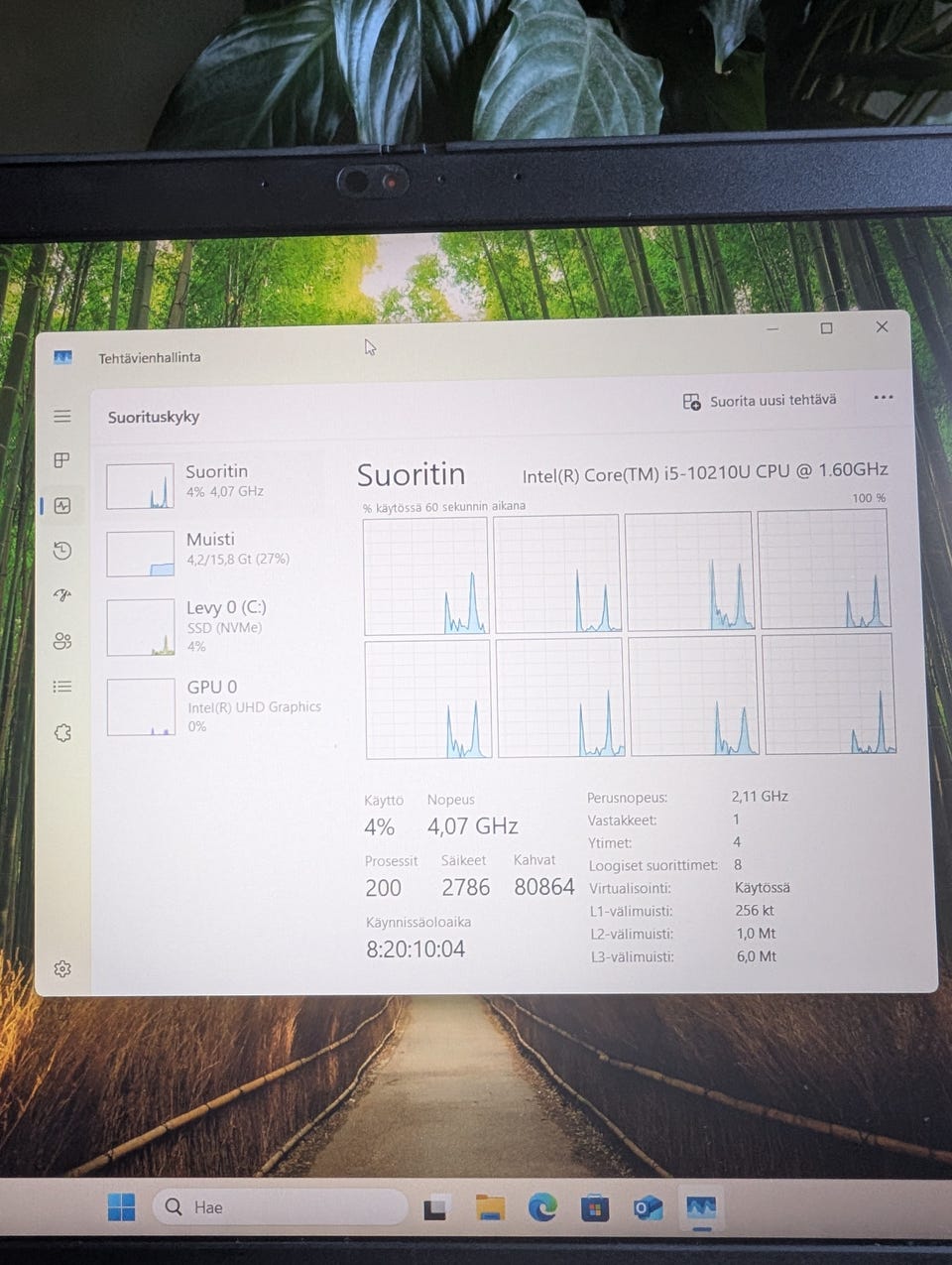Open the Services puzzle sidebar icon
952x1265 pixels.
click(62, 732)
